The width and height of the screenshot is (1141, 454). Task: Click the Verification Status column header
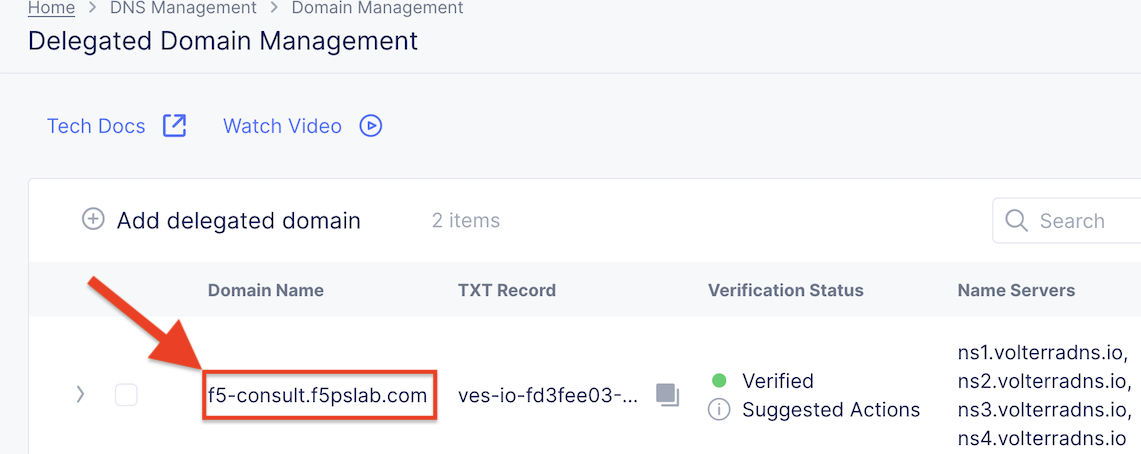(x=785, y=290)
